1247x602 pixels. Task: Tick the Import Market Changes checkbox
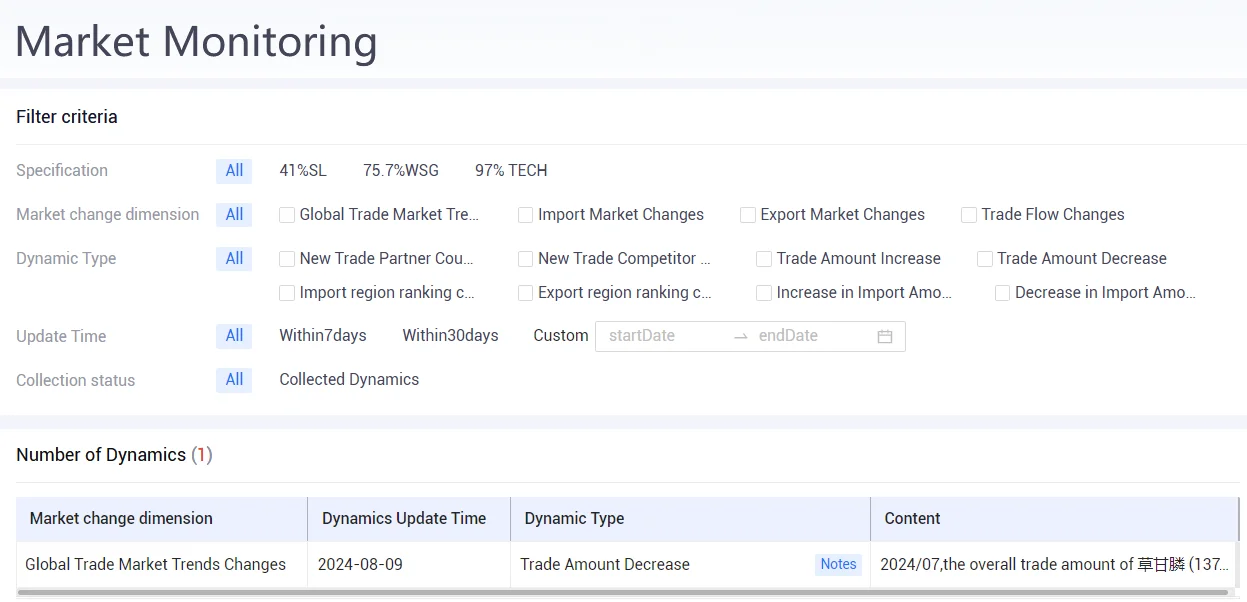tap(525, 215)
